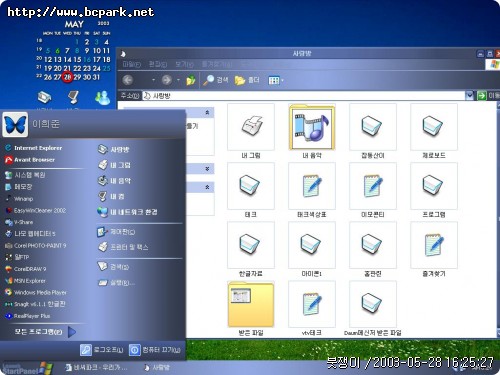This screenshot has height=375, width=500.
Task: Select the 아이콘1 folder
Action: click(x=312, y=249)
